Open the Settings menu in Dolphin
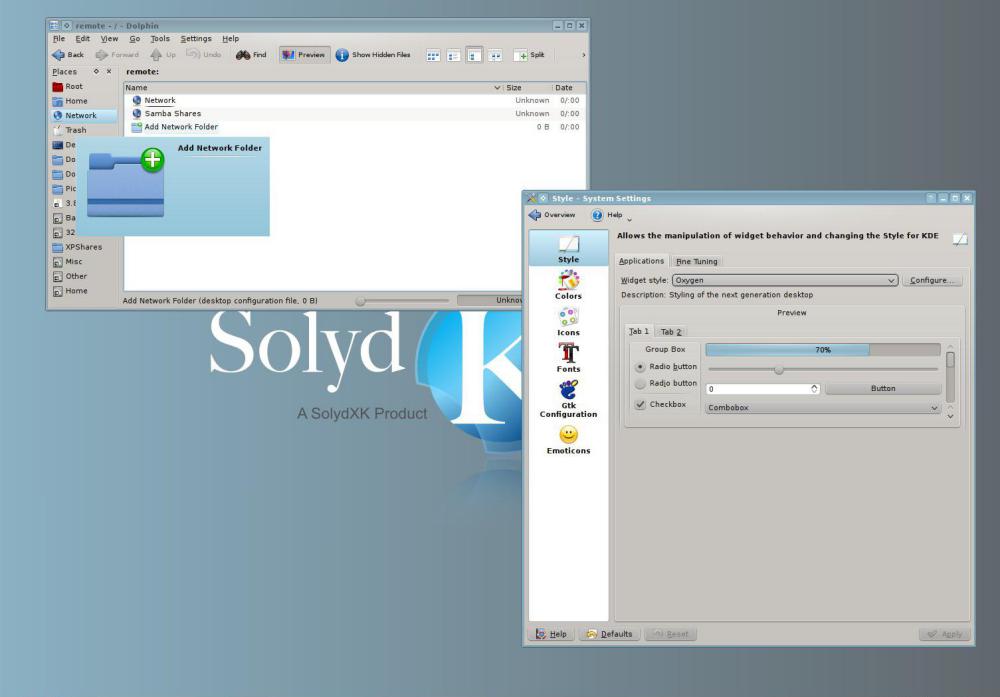 point(196,38)
